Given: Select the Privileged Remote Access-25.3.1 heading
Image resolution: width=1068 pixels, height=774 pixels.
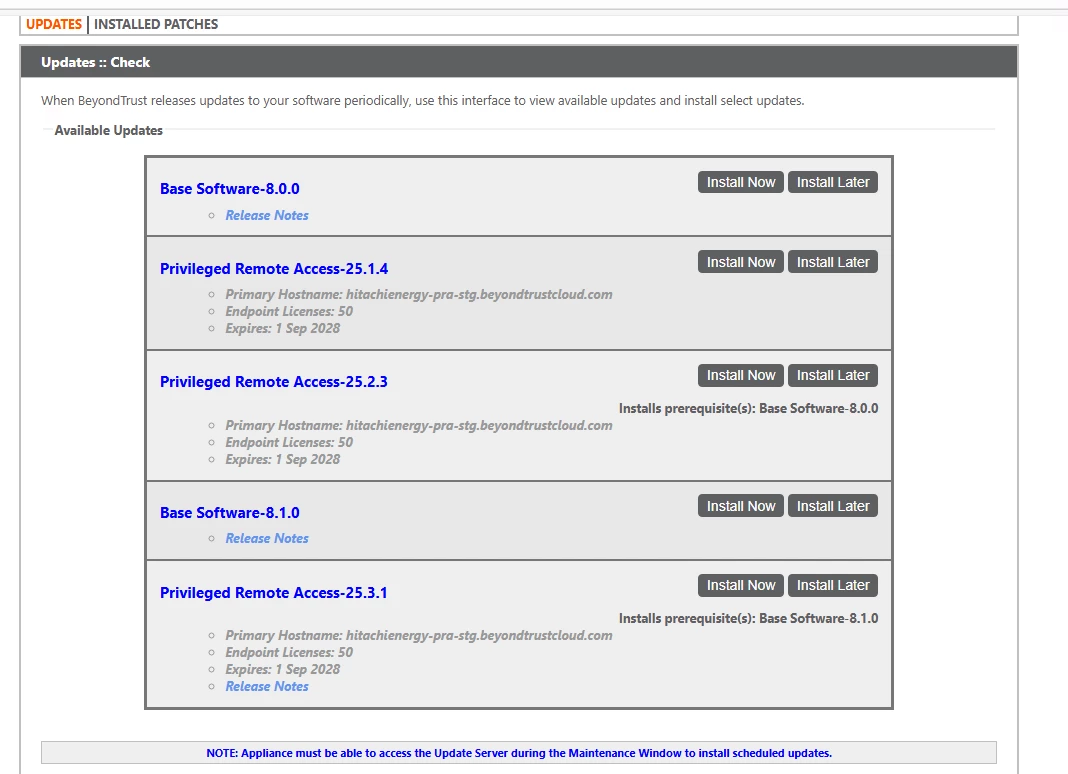Looking at the screenshot, I should (274, 593).
